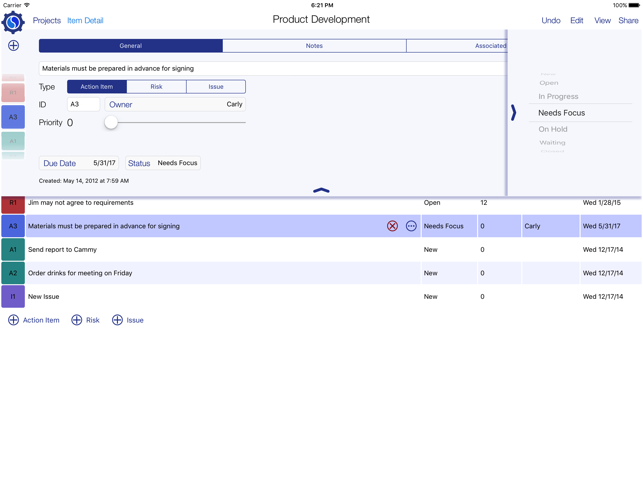
Task: Switch to the Notes tab
Action: pos(314,46)
